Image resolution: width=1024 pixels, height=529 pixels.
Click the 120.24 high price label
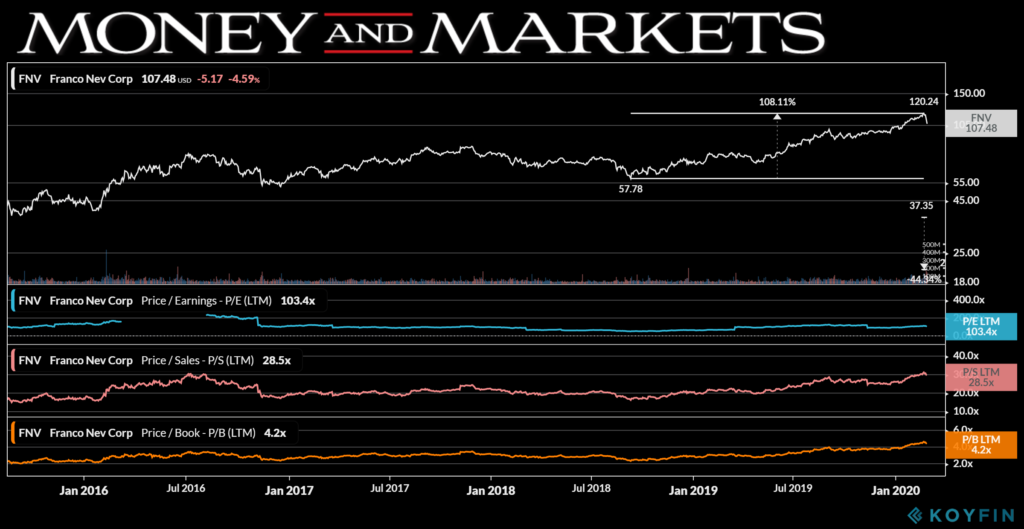[x=923, y=102]
